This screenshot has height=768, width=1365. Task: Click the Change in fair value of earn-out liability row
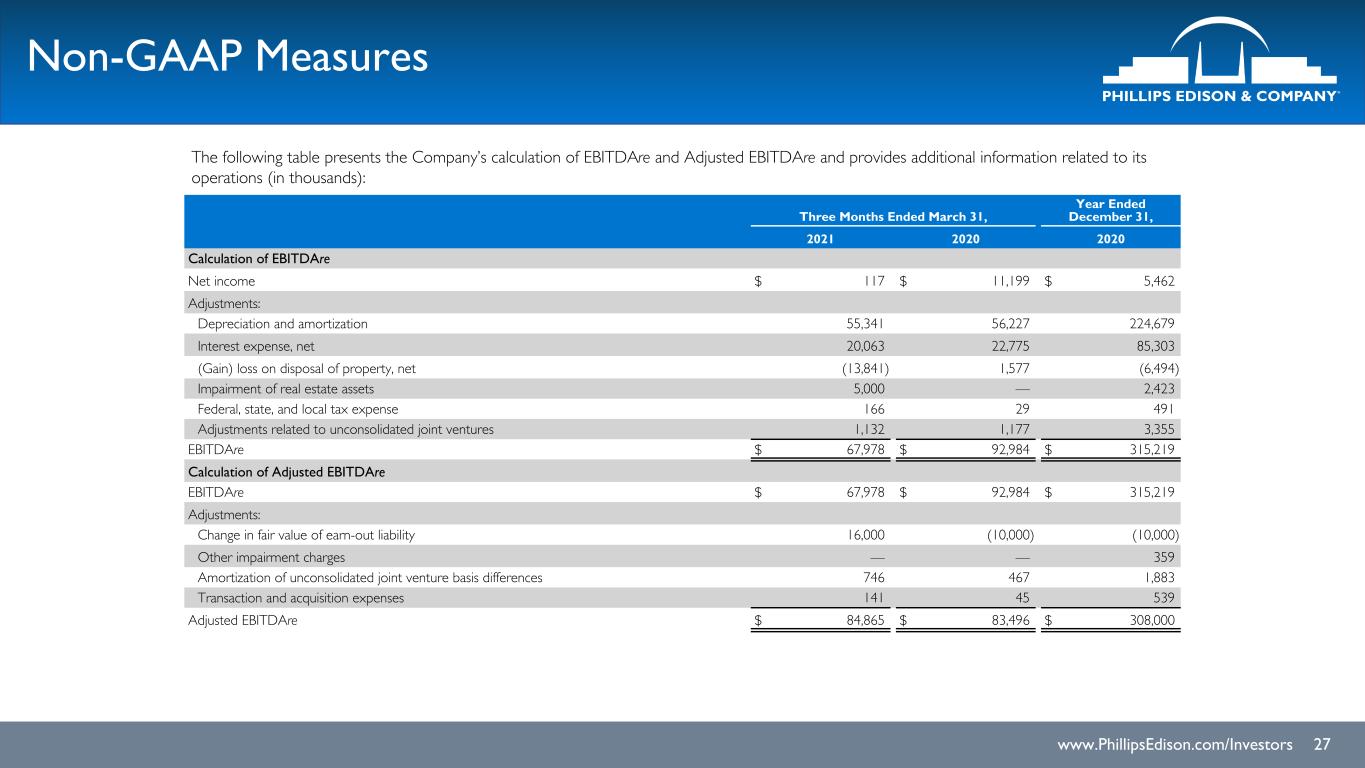tap(684, 535)
